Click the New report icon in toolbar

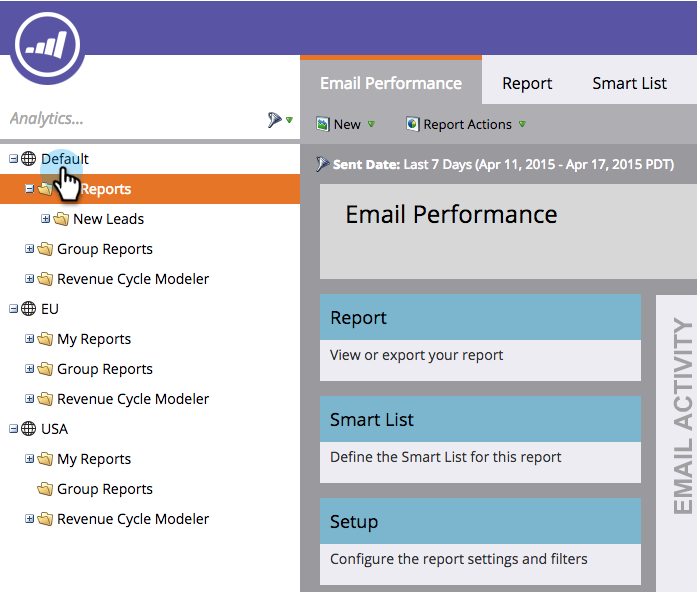tap(323, 124)
